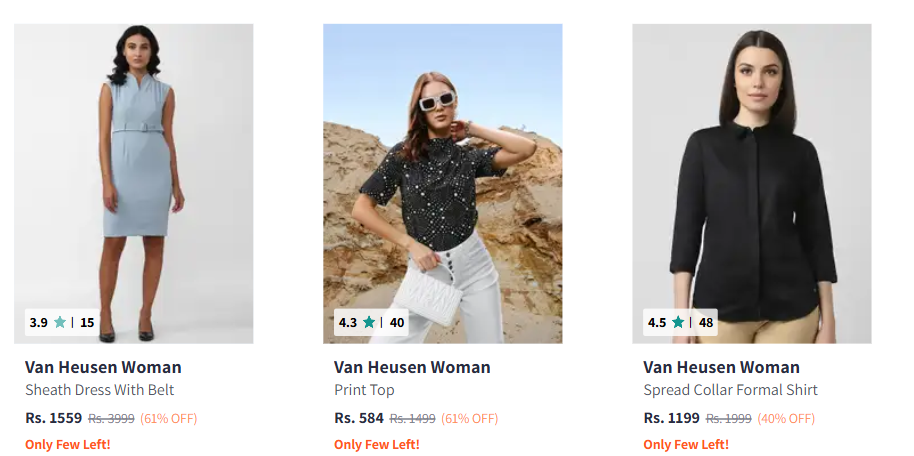Click the Rs. 584 price

tap(359, 418)
